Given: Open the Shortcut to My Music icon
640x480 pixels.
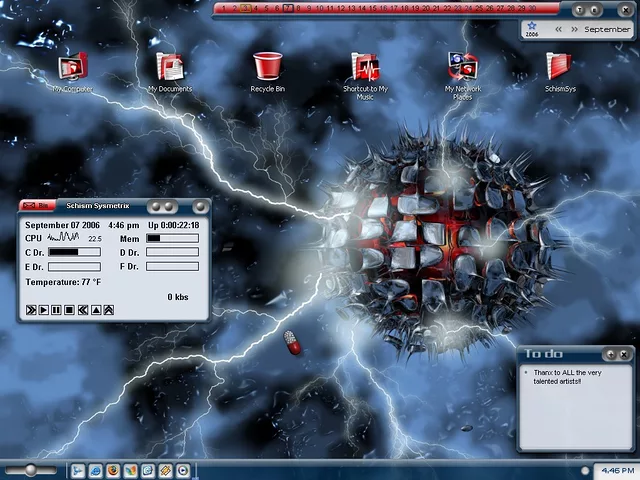Looking at the screenshot, I should [365, 67].
